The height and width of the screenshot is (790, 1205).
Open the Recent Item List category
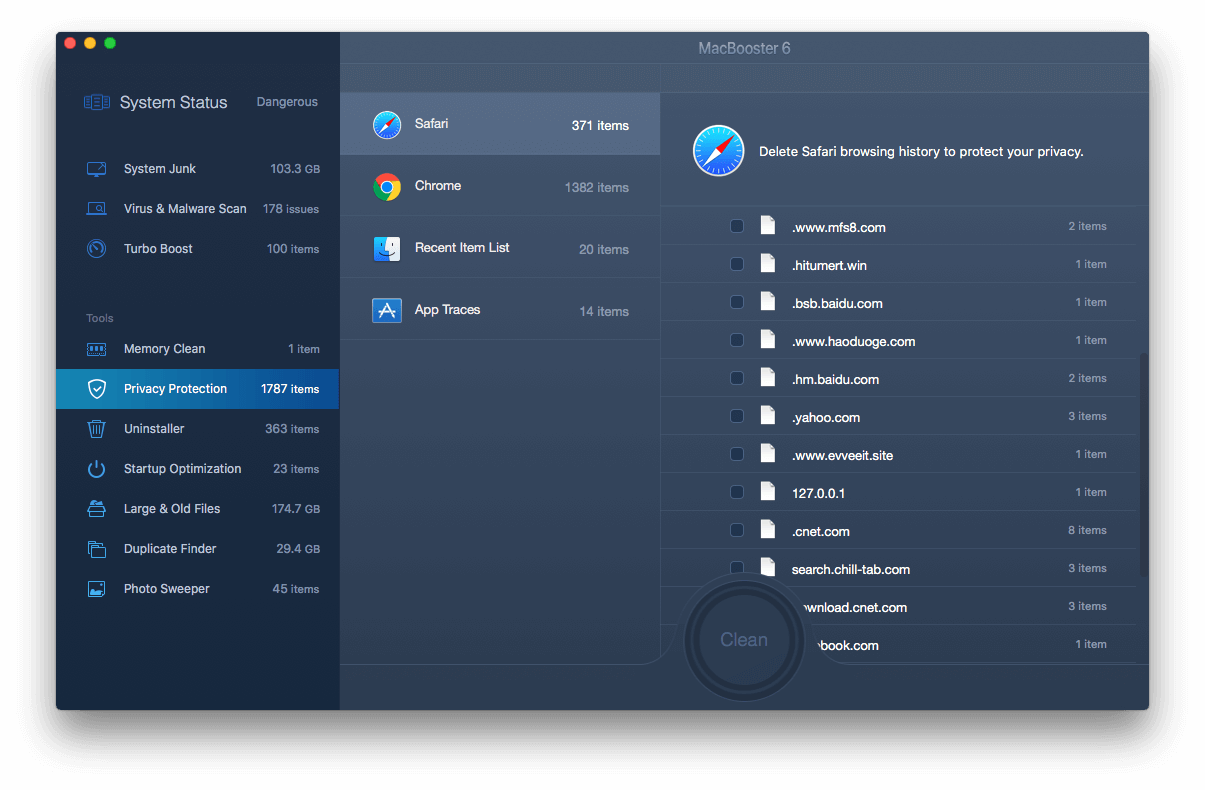[500, 248]
